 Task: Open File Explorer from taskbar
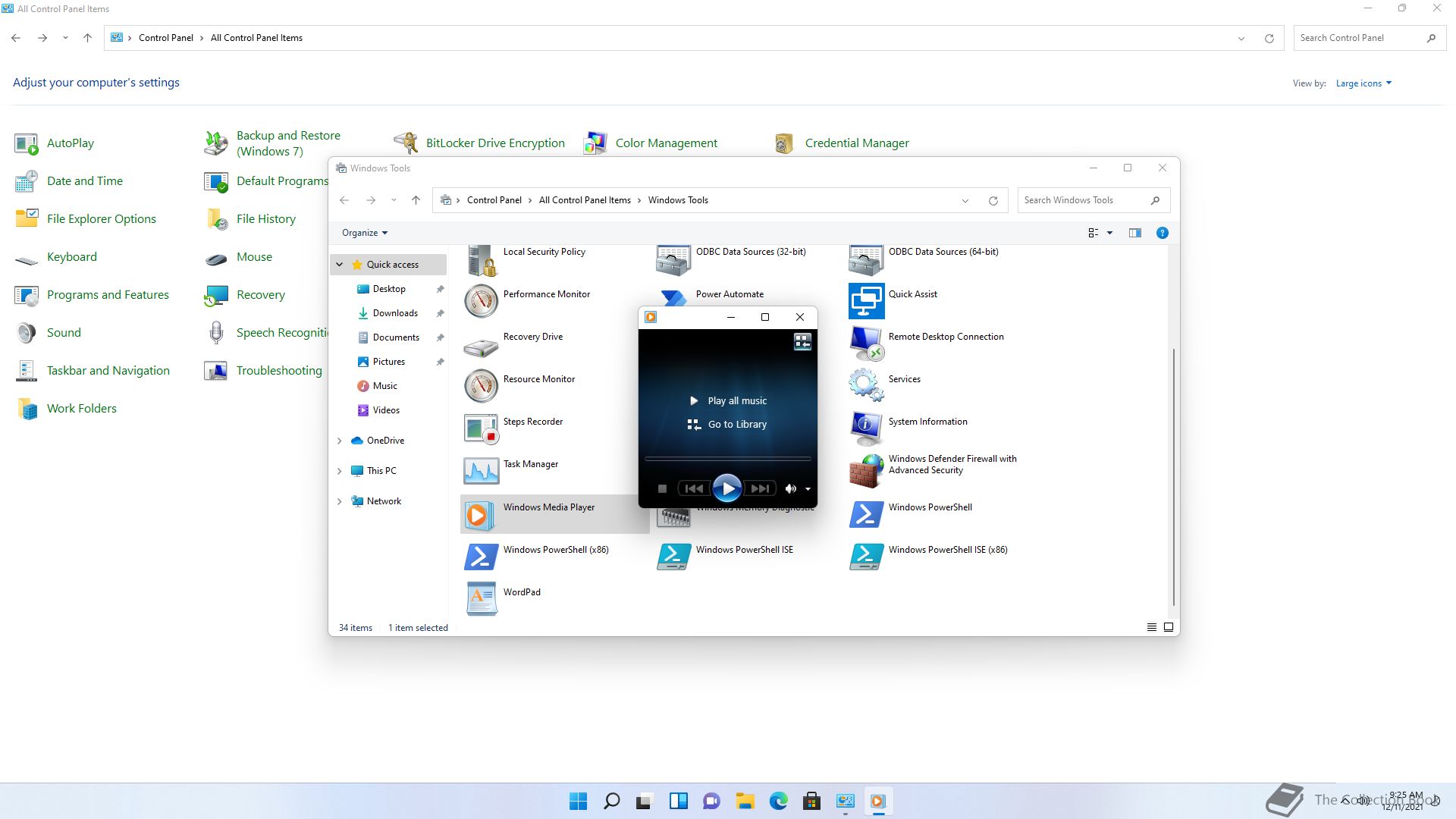point(745,801)
